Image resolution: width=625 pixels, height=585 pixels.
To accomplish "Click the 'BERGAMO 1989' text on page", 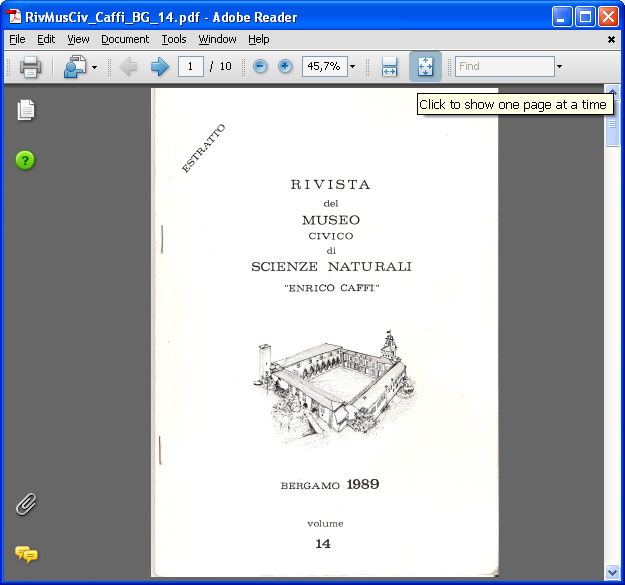I will pyautogui.click(x=330, y=485).
